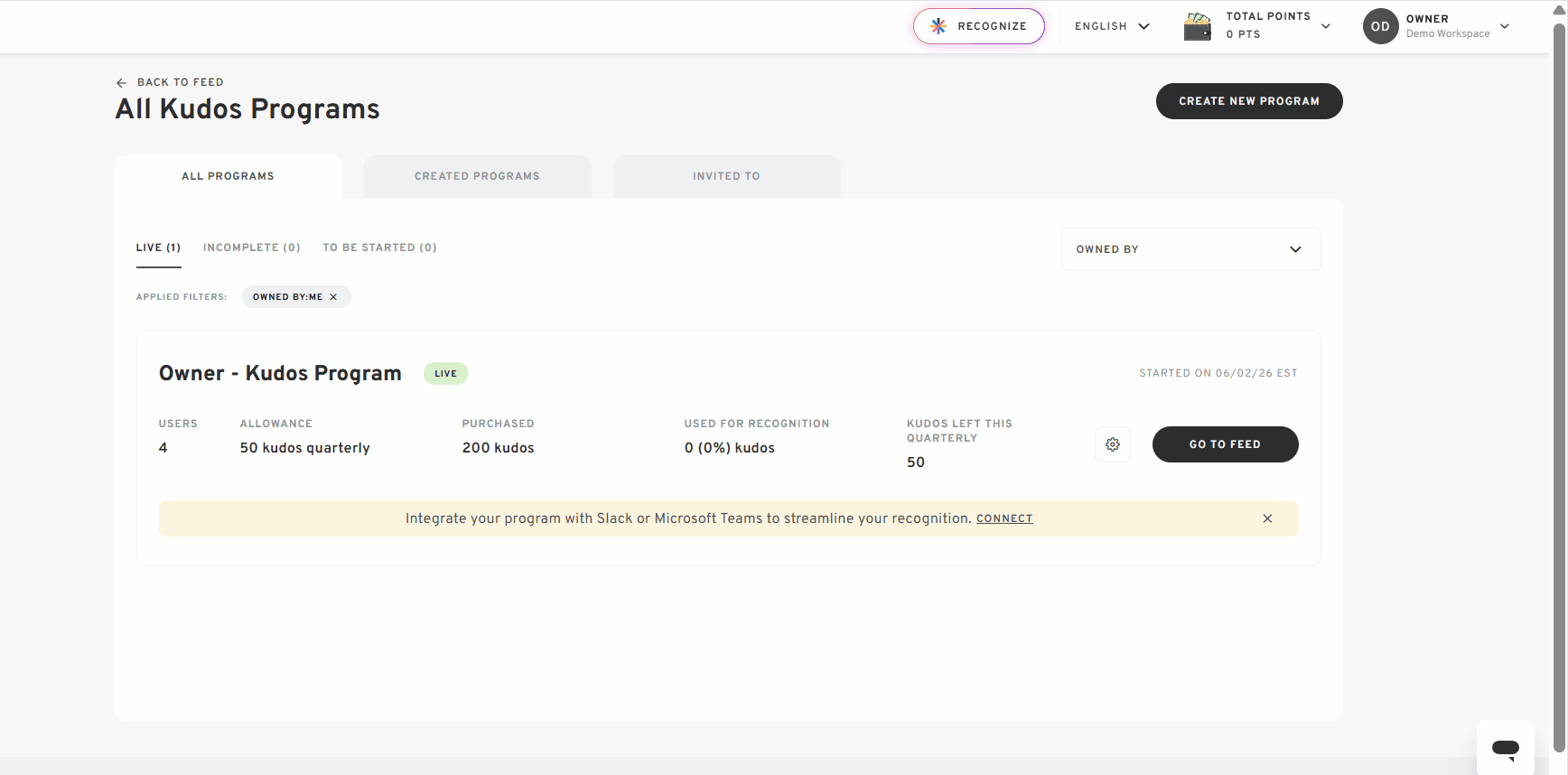Click the back arrow icon
The height and width of the screenshot is (775, 1568).
(x=121, y=82)
